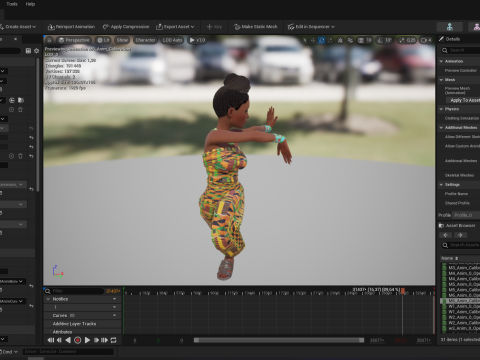Collapse the Settings section in Details

441,185
